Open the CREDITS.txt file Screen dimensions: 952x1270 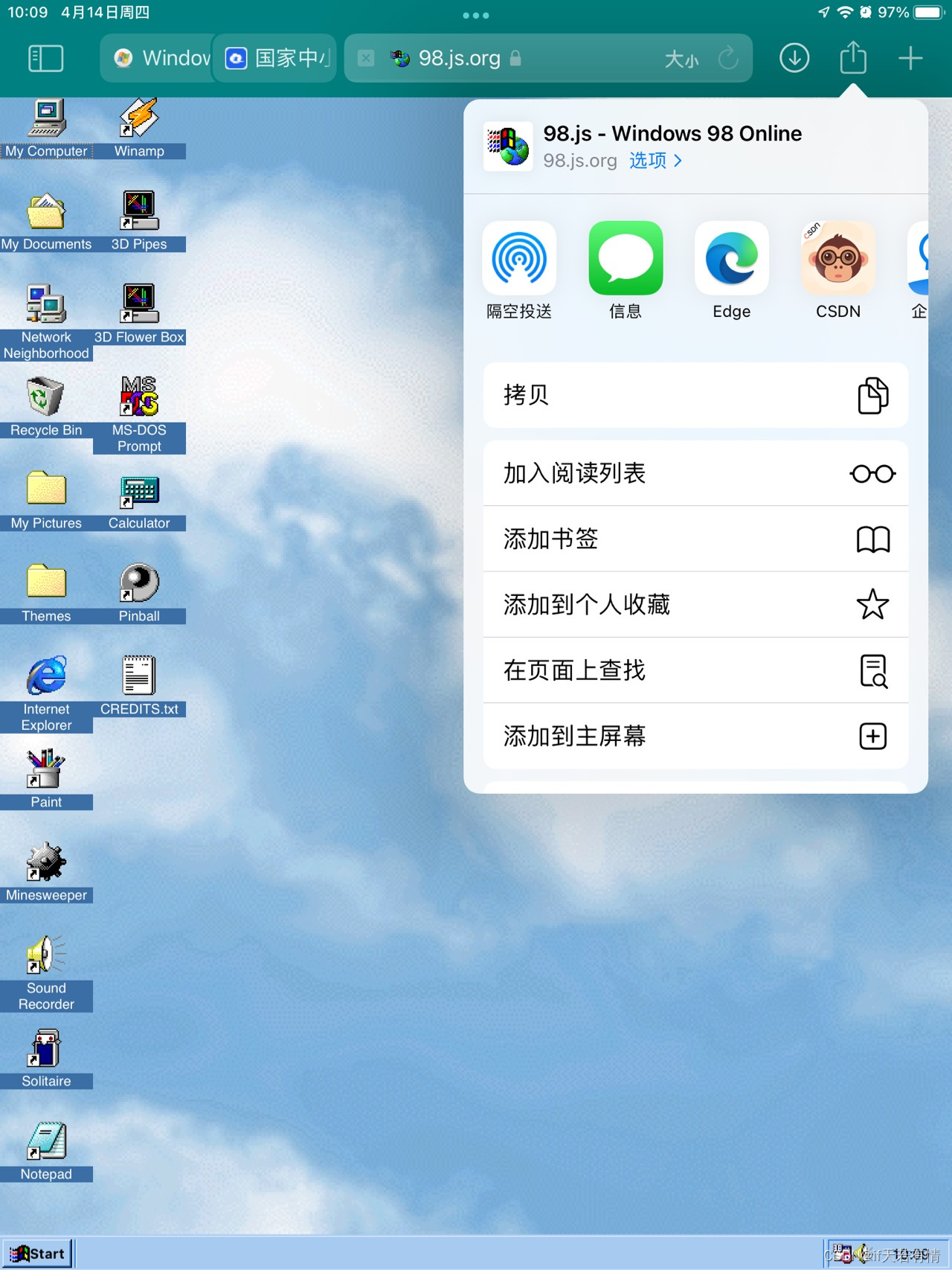pyautogui.click(x=139, y=686)
